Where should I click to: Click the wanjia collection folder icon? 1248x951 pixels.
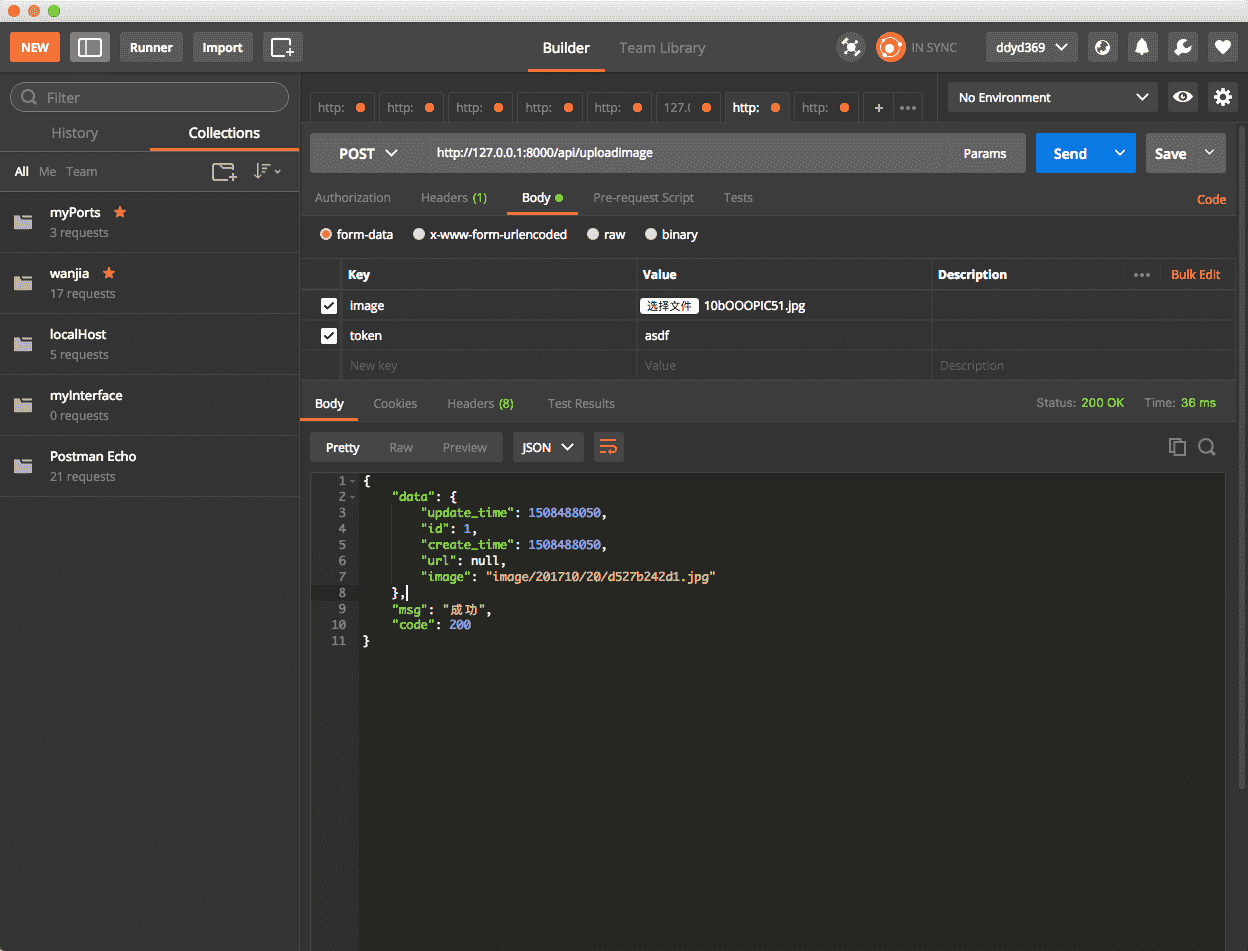click(23, 283)
